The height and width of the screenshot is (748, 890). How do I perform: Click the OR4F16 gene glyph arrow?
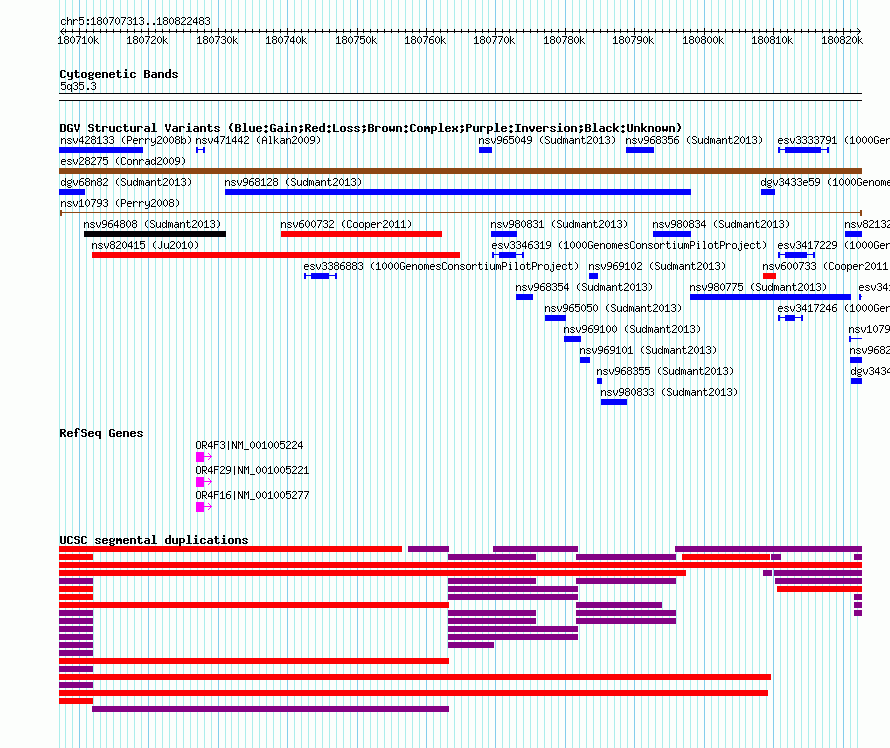click(x=204, y=507)
